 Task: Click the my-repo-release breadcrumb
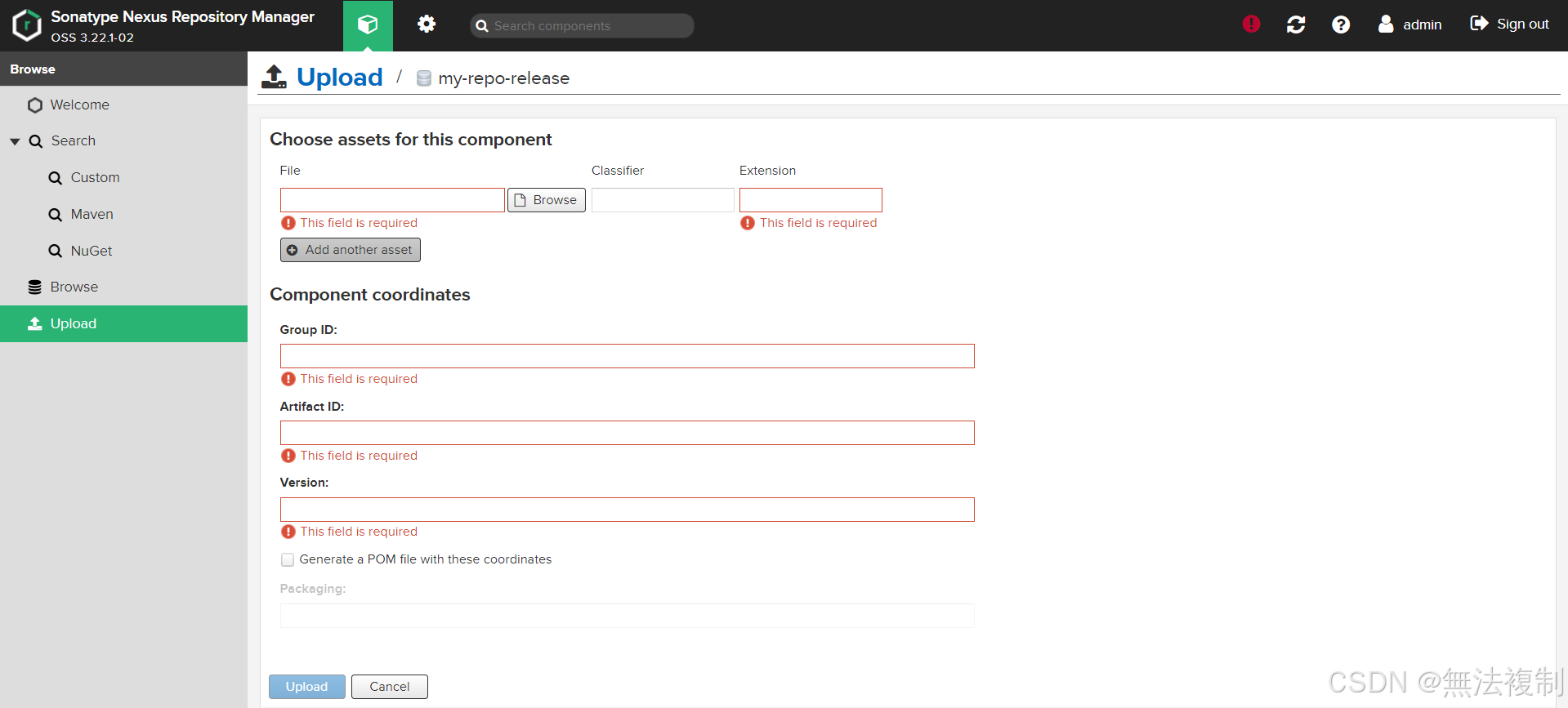tap(503, 78)
